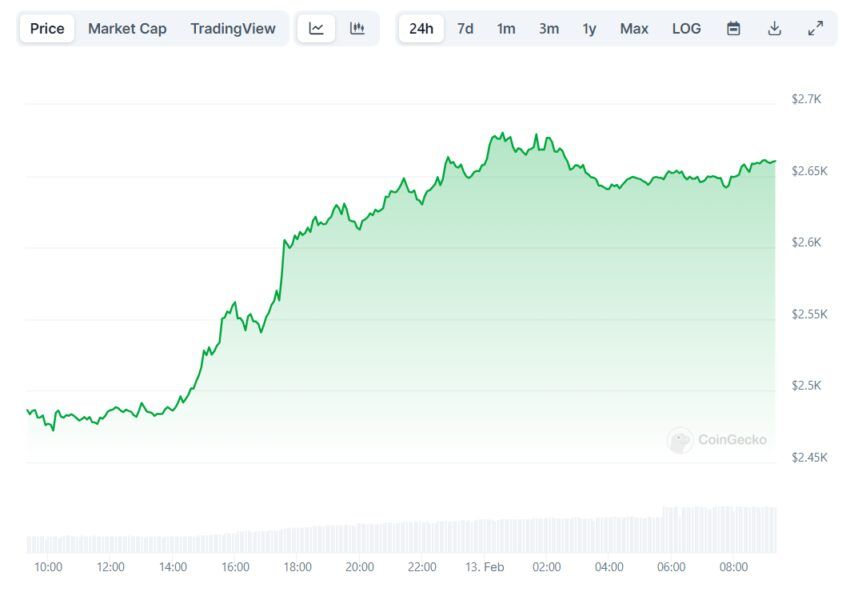Select the 7d time range

465,28
